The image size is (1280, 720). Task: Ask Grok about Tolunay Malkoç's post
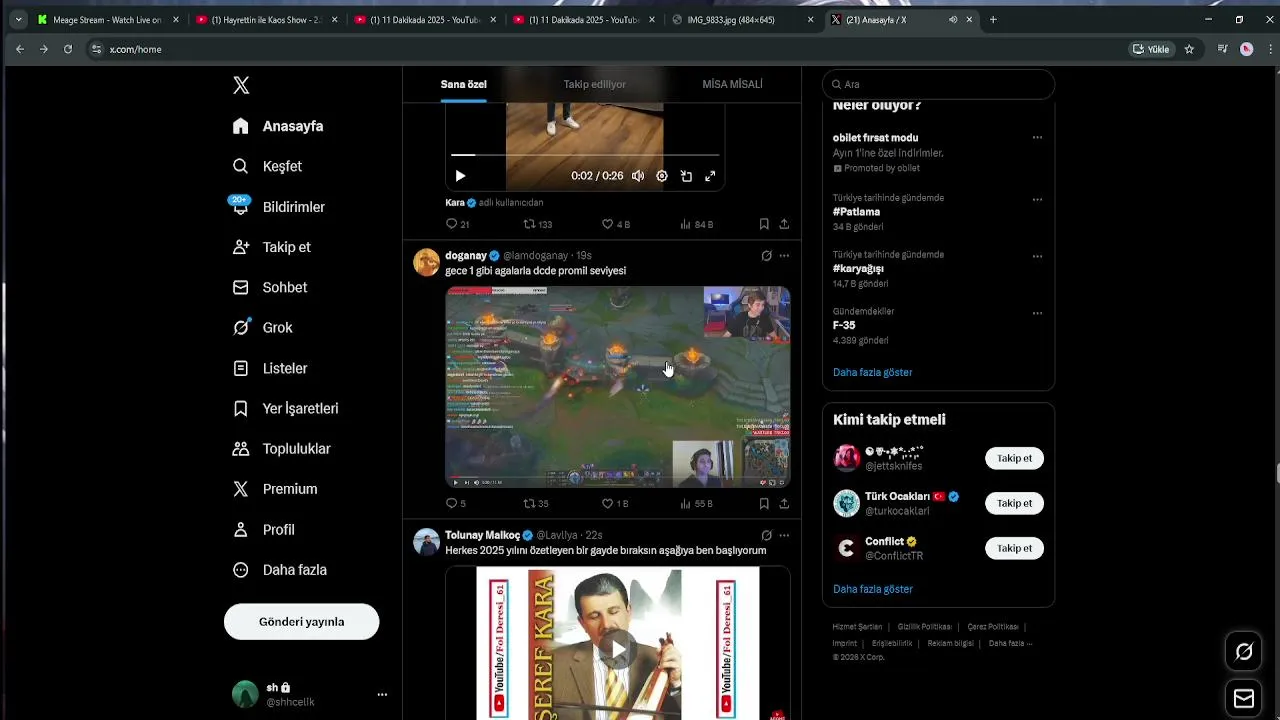(x=766, y=535)
